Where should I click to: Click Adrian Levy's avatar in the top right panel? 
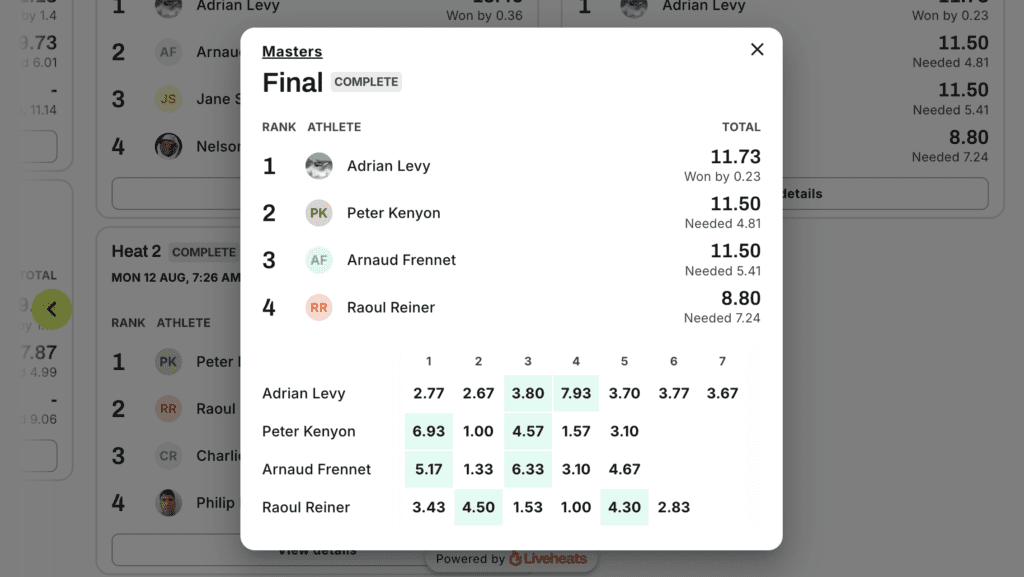point(634,8)
